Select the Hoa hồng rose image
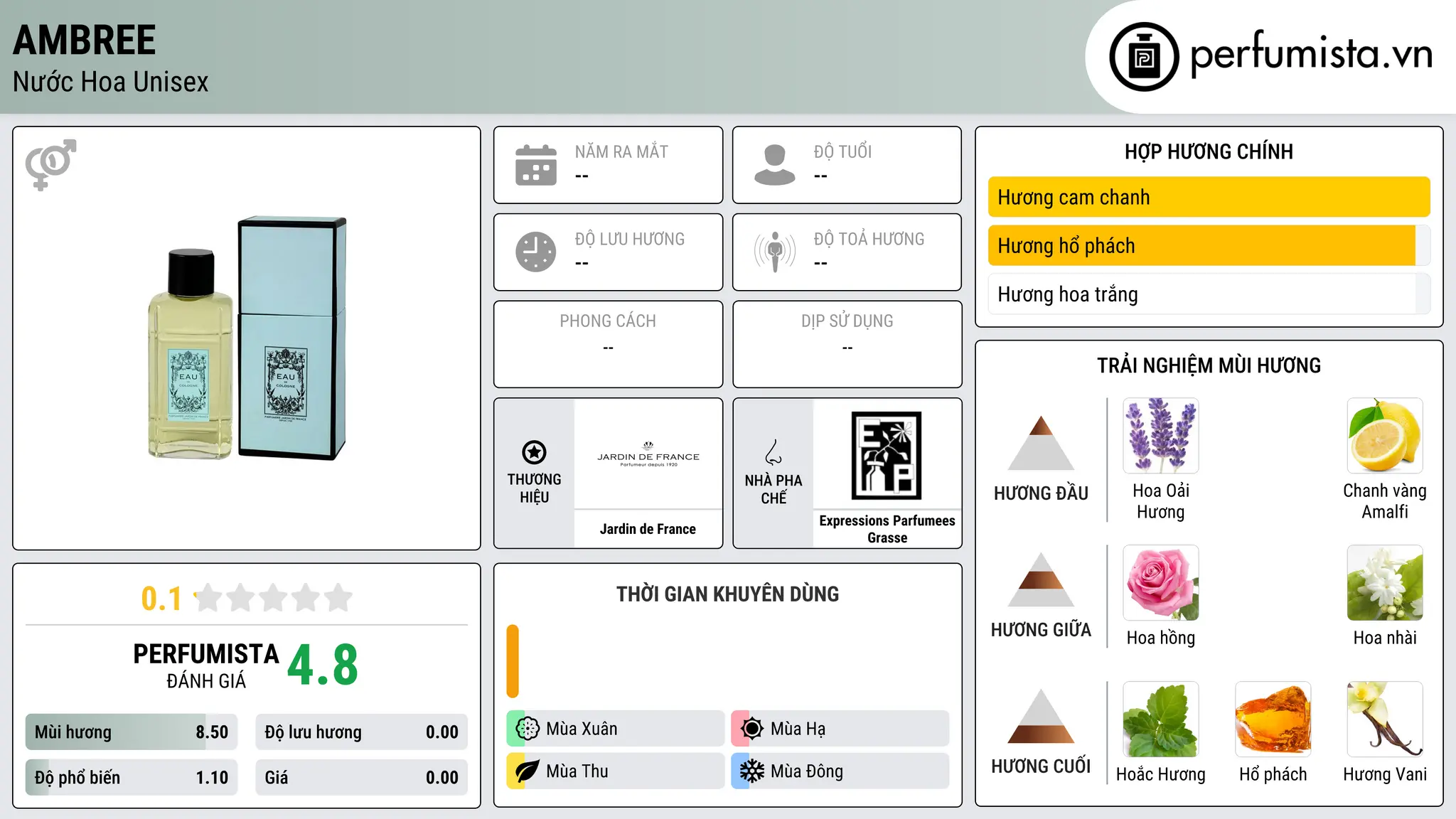Image resolution: width=1456 pixels, height=819 pixels. (x=1161, y=583)
